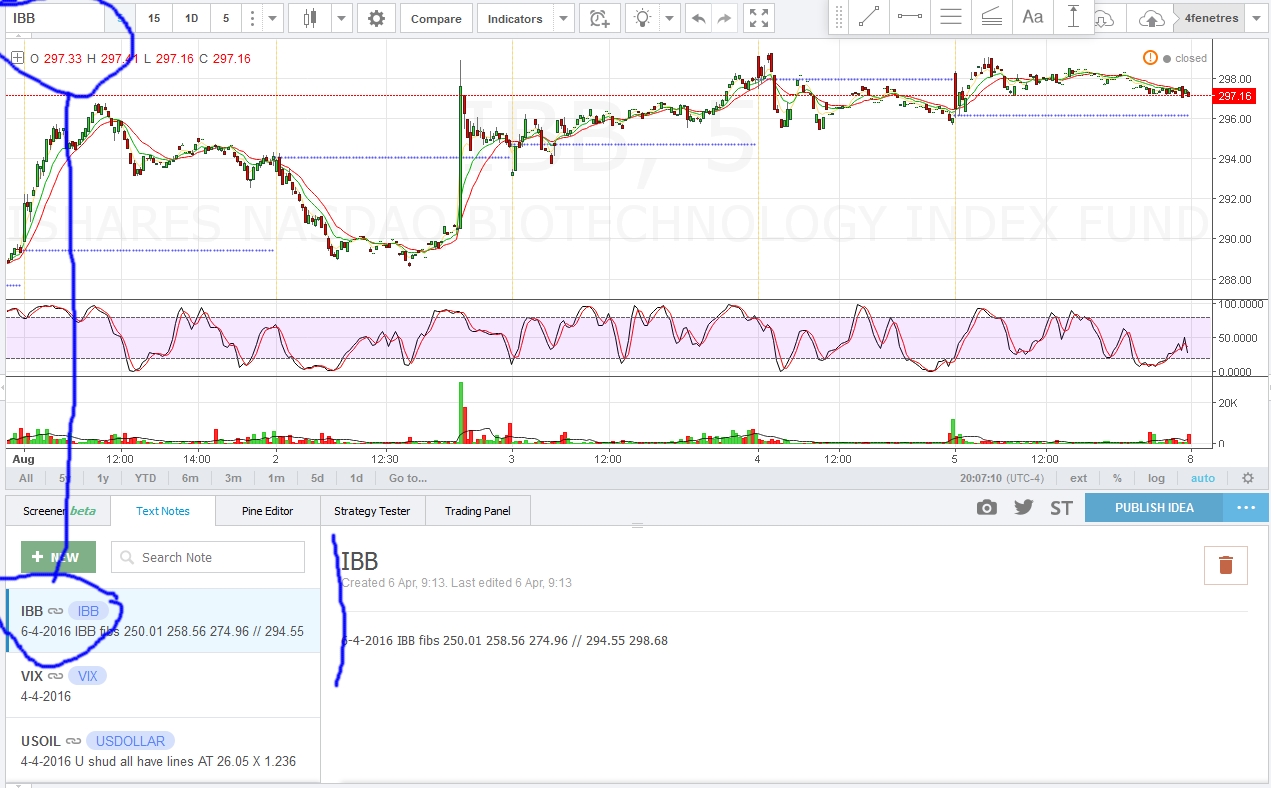This screenshot has height=788, width=1271.
Task: Toggle percentage scale '%' option
Action: pos(1117,478)
